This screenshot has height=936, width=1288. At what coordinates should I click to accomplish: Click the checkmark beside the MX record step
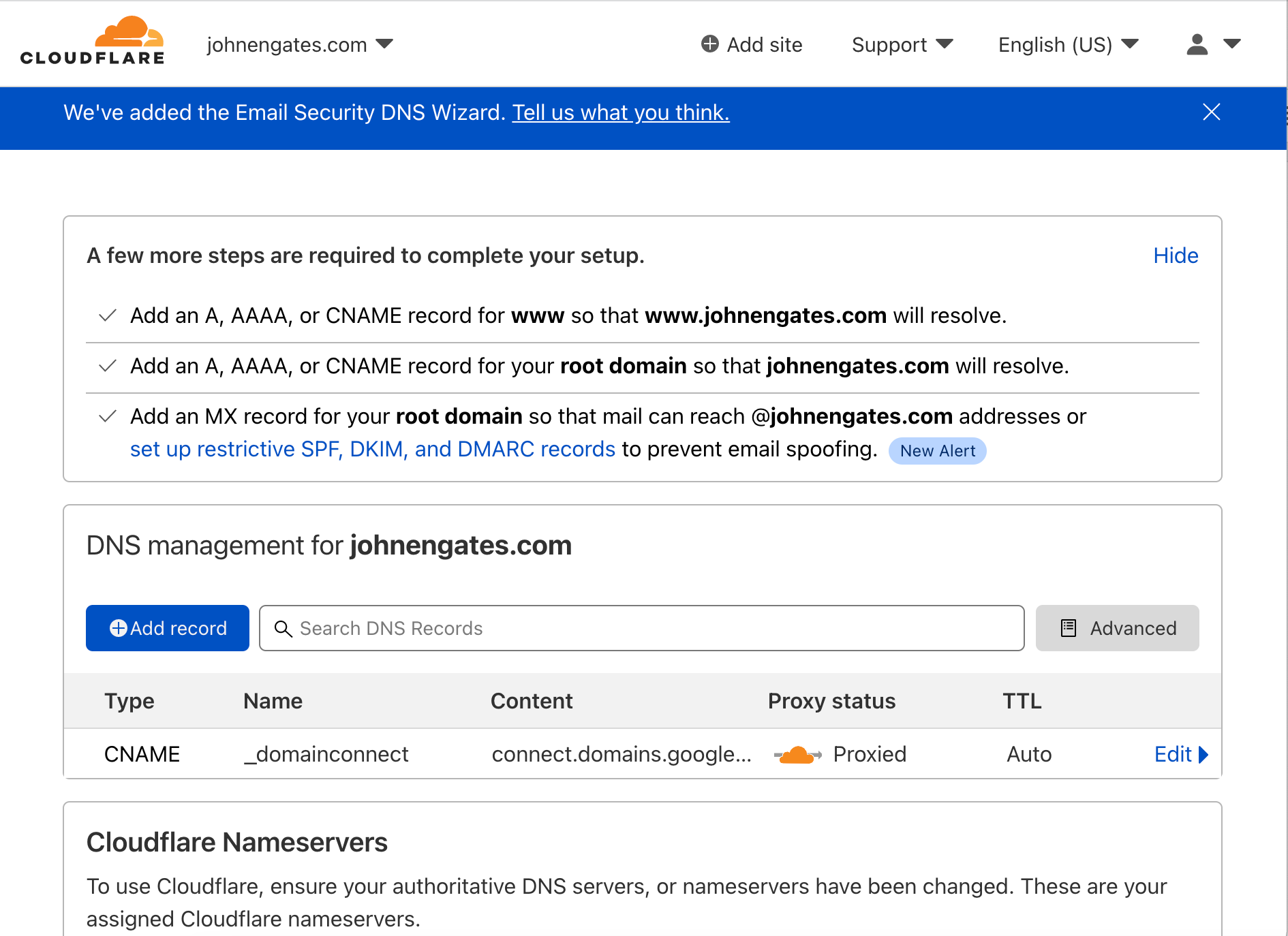pyautogui.click(x=108, y=417)
